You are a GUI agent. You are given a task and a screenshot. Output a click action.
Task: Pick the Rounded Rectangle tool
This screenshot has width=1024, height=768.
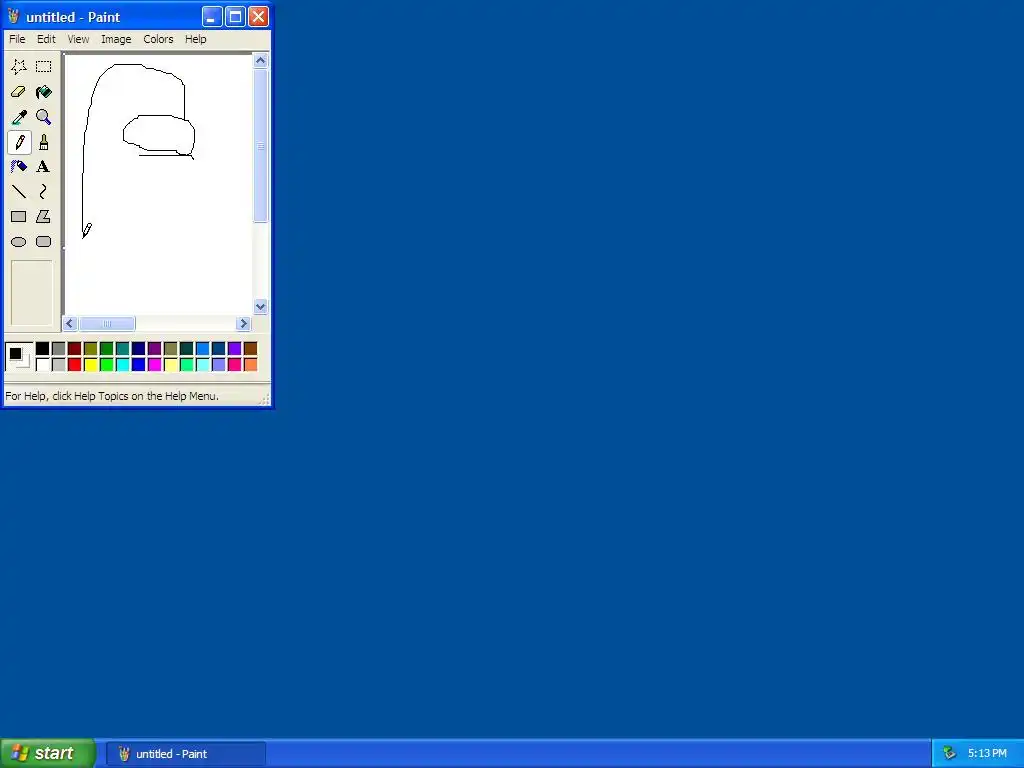43,242
